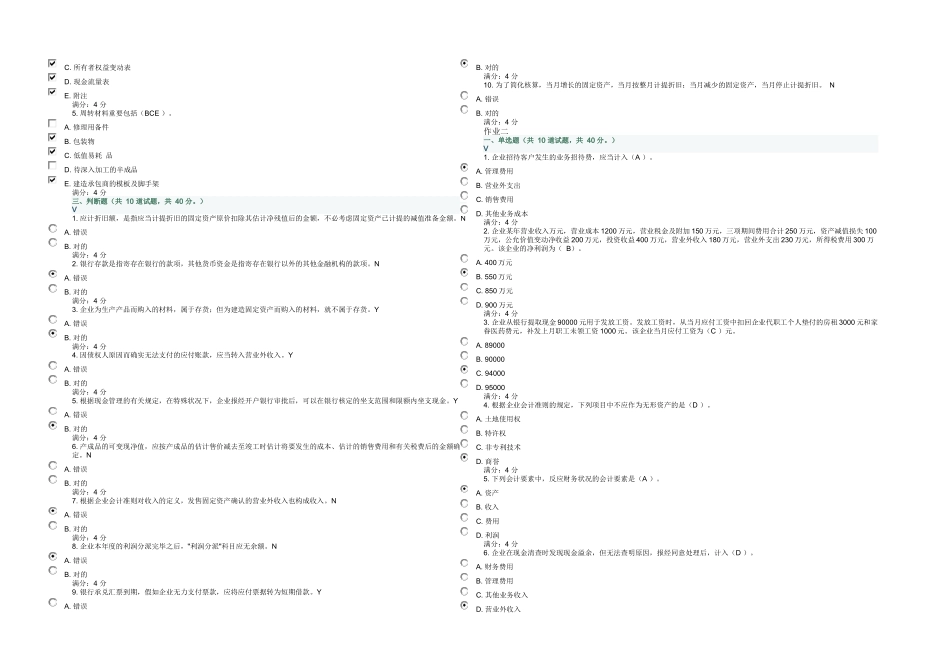The height and width of the screenshot is (672, 950).
Task: Pick B. 对的 for question 4 应付账款转营业外收入
Action: pos(53,379)
